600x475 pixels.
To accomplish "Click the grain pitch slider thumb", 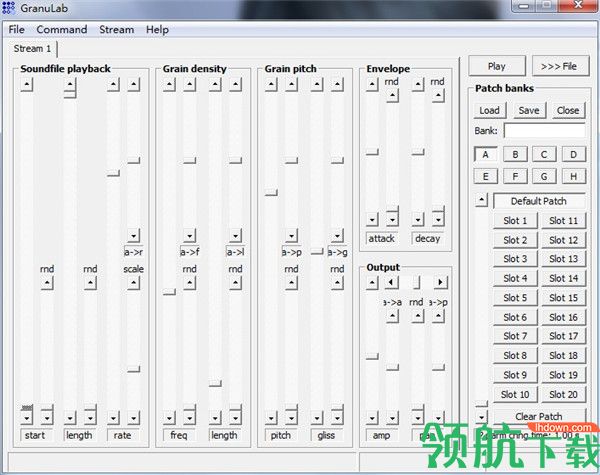I will coord(271,192).
